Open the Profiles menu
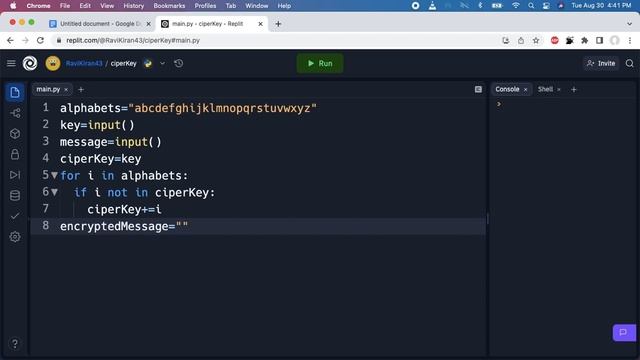Viewport: 640px width, 360px height. tap(205, 6)
